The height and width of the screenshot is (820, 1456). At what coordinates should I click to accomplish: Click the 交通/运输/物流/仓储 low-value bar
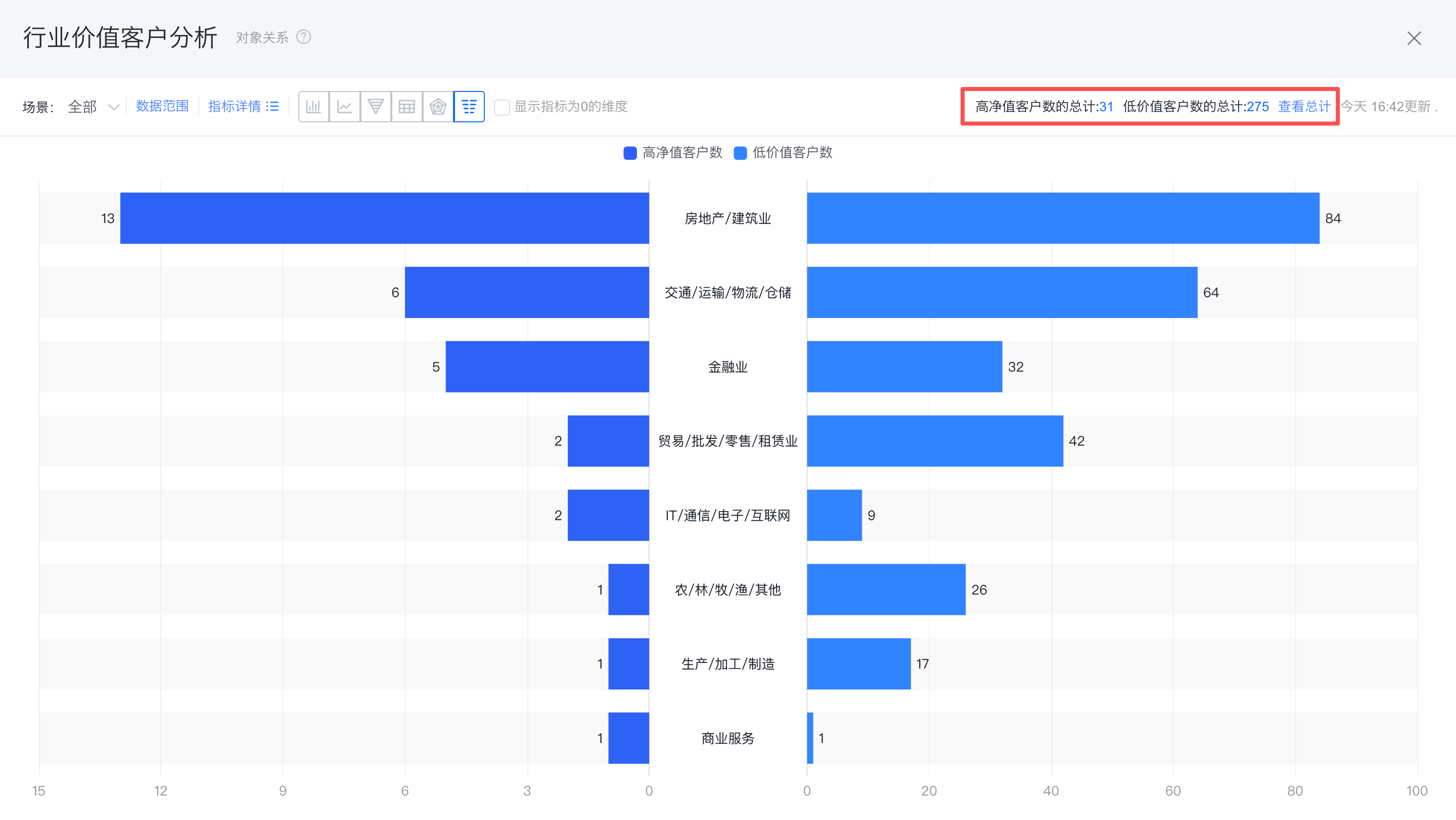[x=1002, y=292]
